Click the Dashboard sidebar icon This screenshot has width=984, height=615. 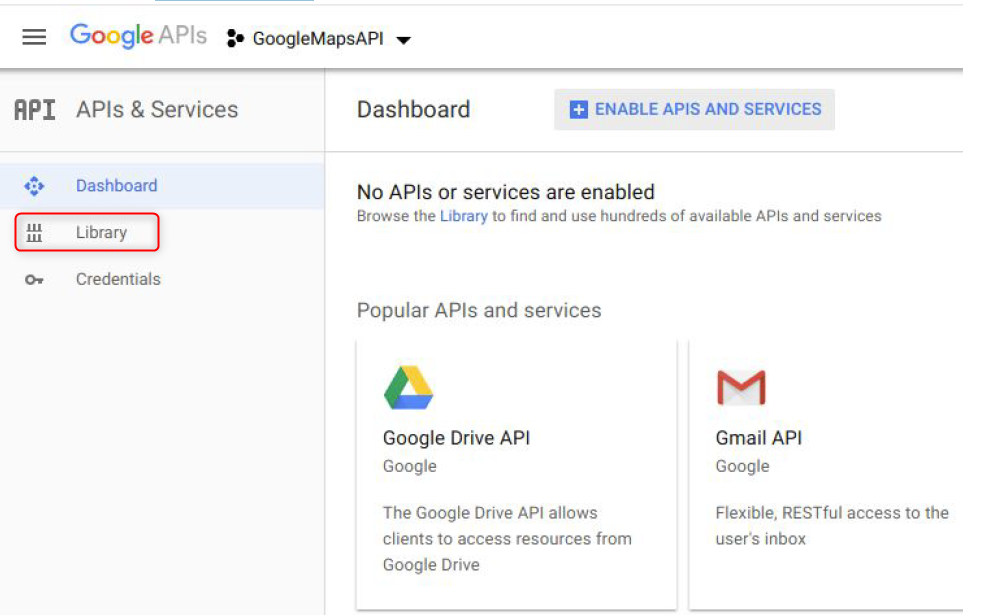[x=34, y=186]
